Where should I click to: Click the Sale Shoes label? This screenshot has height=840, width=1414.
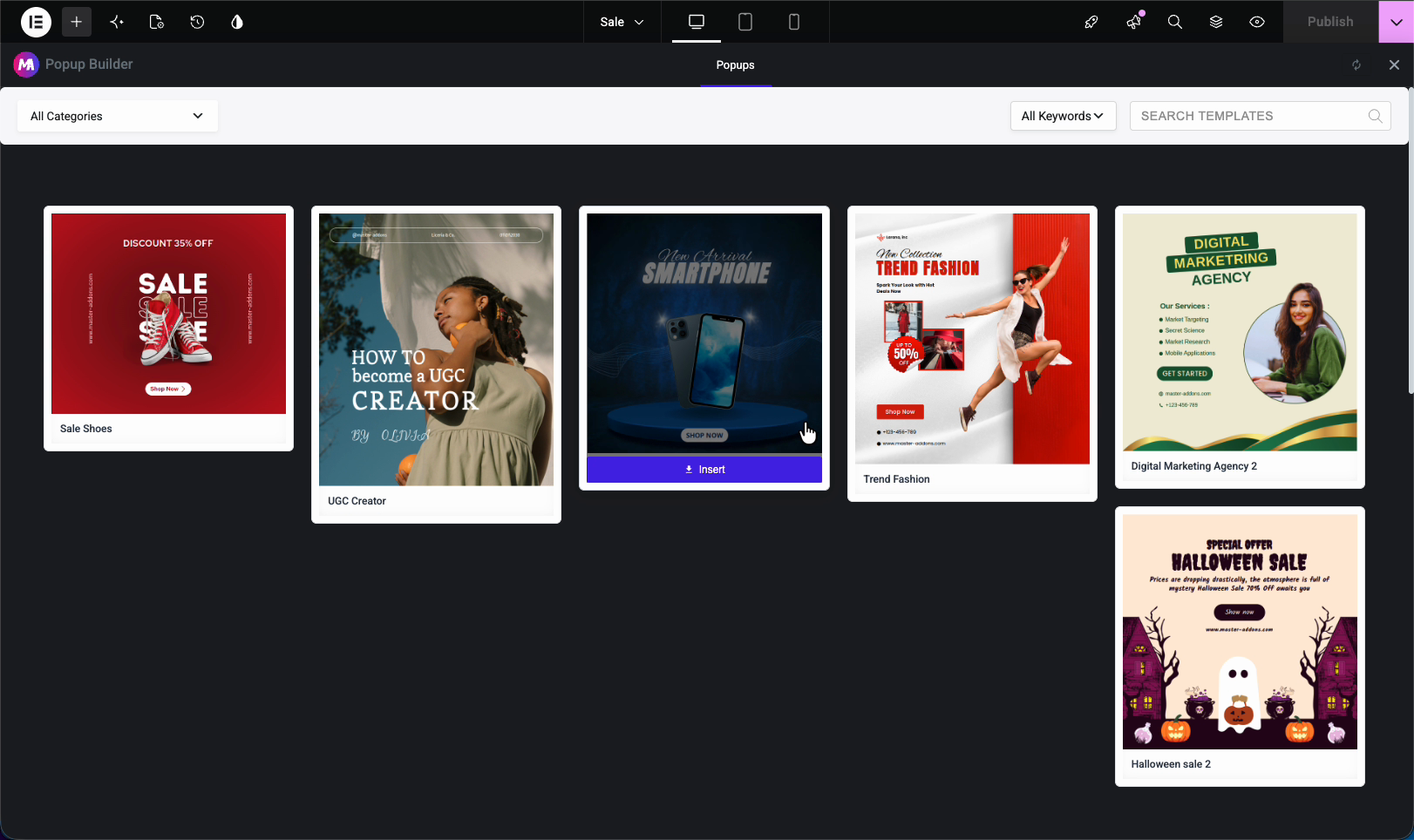tap(86, 429)
